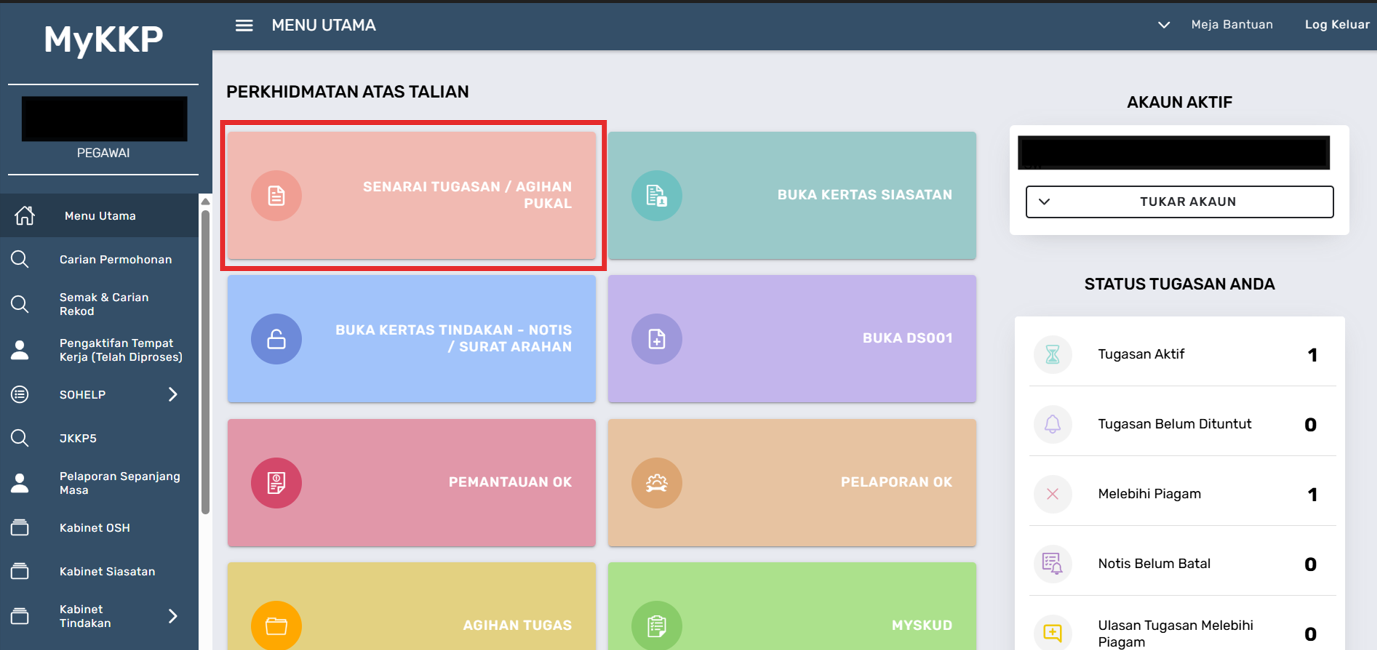Click Notis Belum Batal row text
The width and height of the screenshot is (1377, 650).
[1154, 564]
